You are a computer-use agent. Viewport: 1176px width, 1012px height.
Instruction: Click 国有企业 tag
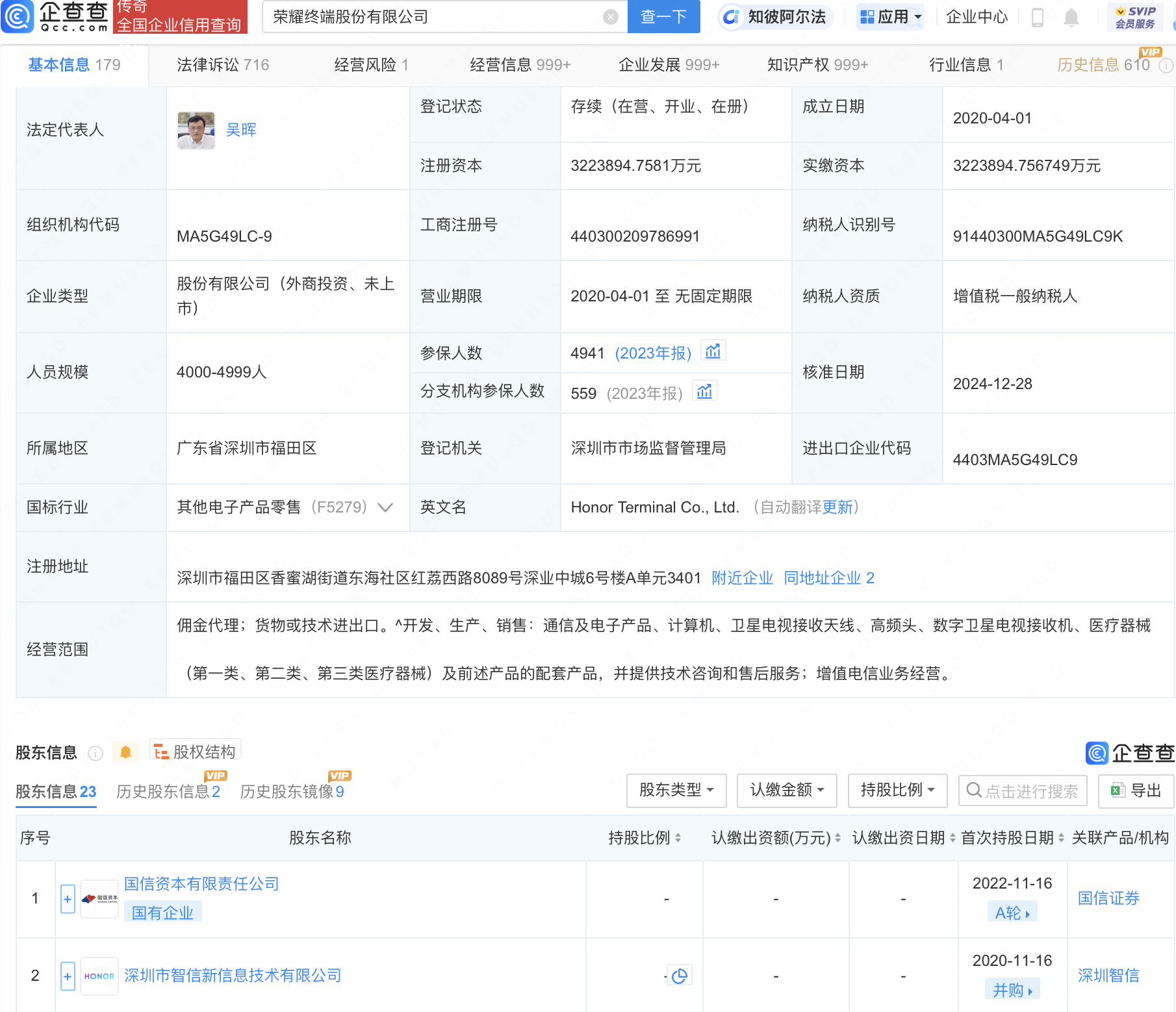coord(162,913)
